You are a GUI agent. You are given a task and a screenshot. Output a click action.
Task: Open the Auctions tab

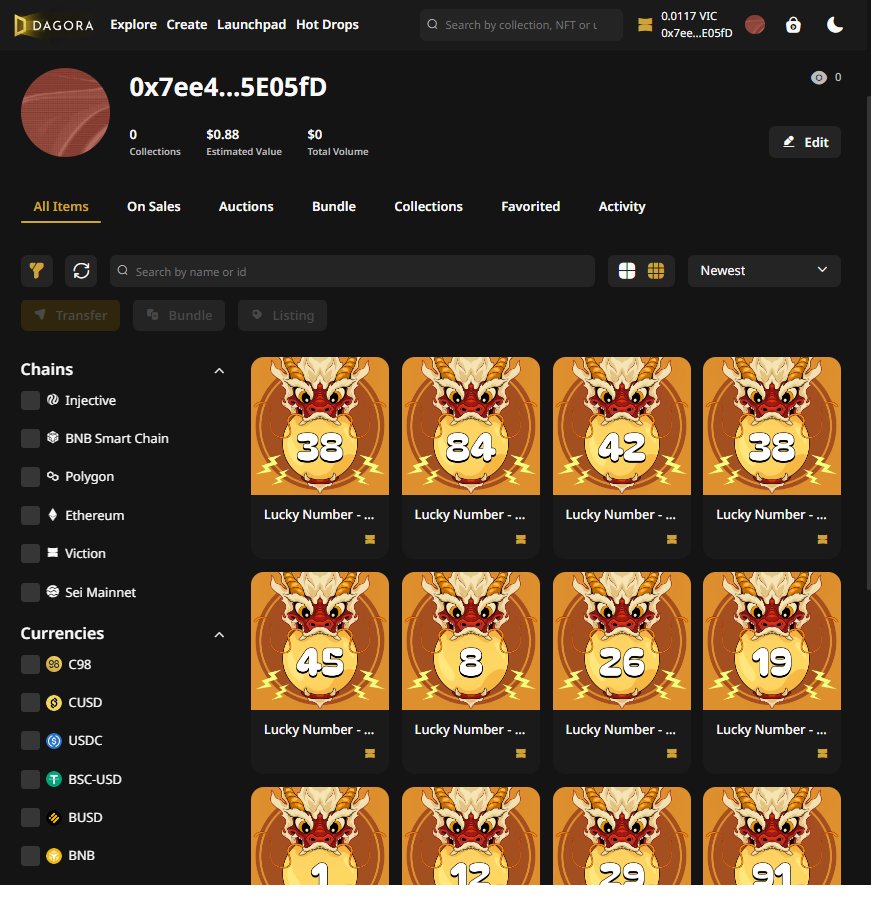click(246, 206)
